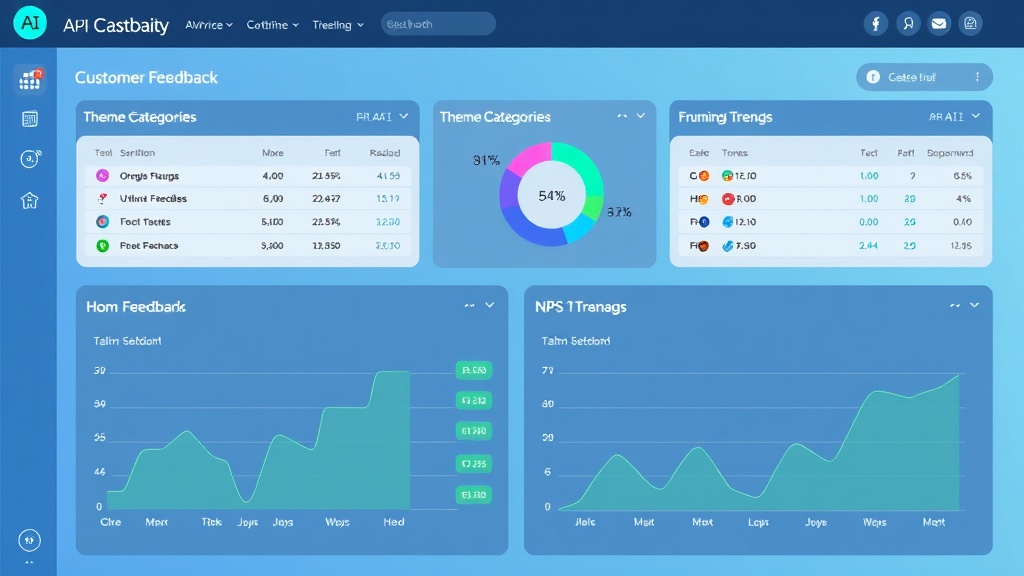Click the mail envelope icon in header
1024x576 pixels.
coord(938,24)
